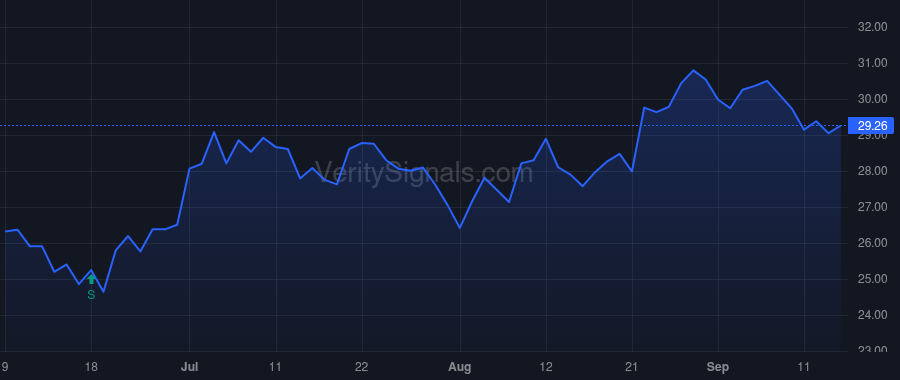Image resolution: width=900 pixels, height=380 pixels.
Task: Click the current price label 29.26
Action: point(871,125)
